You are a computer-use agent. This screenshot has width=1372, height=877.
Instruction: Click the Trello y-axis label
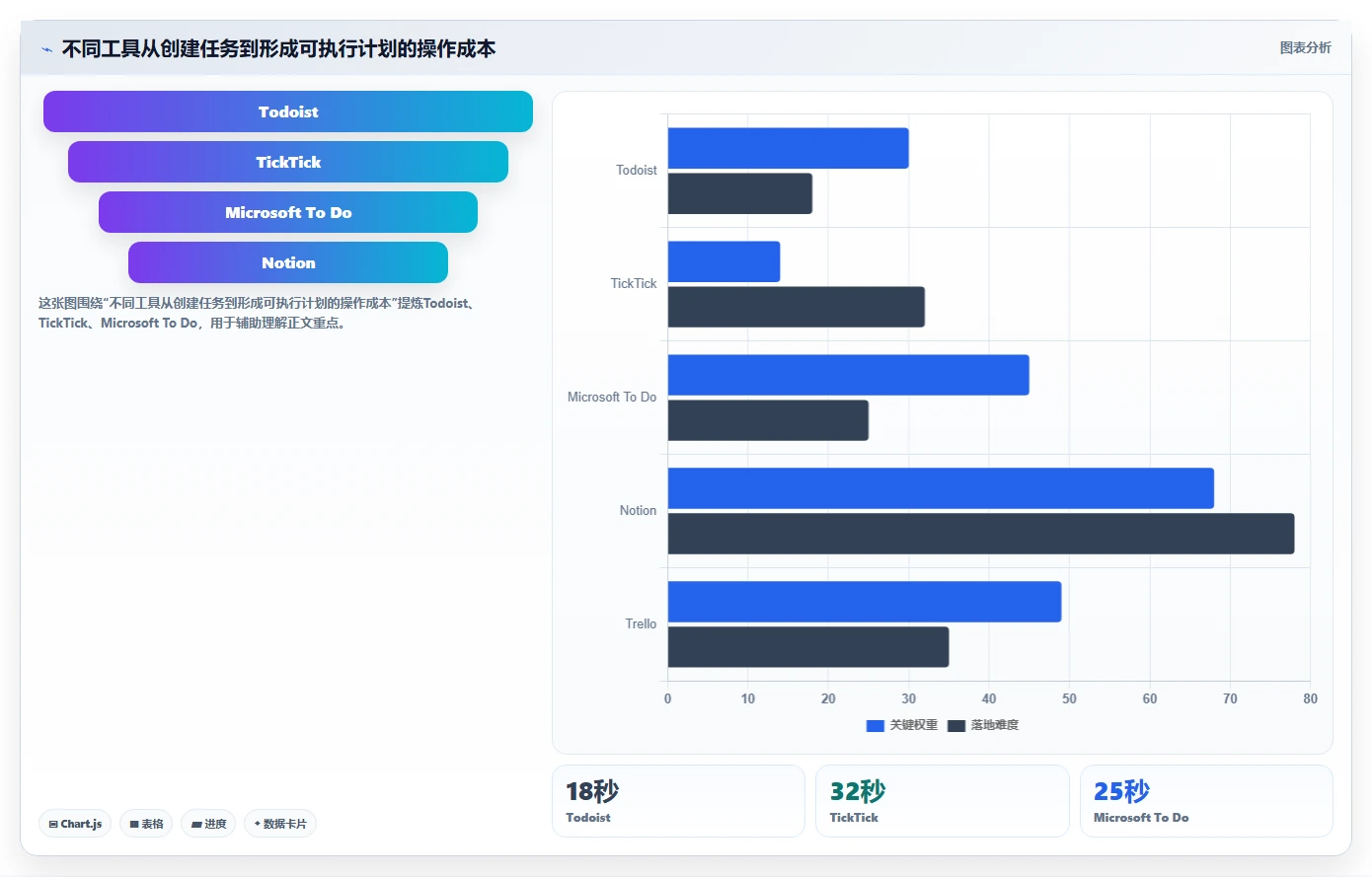point(641,624)
